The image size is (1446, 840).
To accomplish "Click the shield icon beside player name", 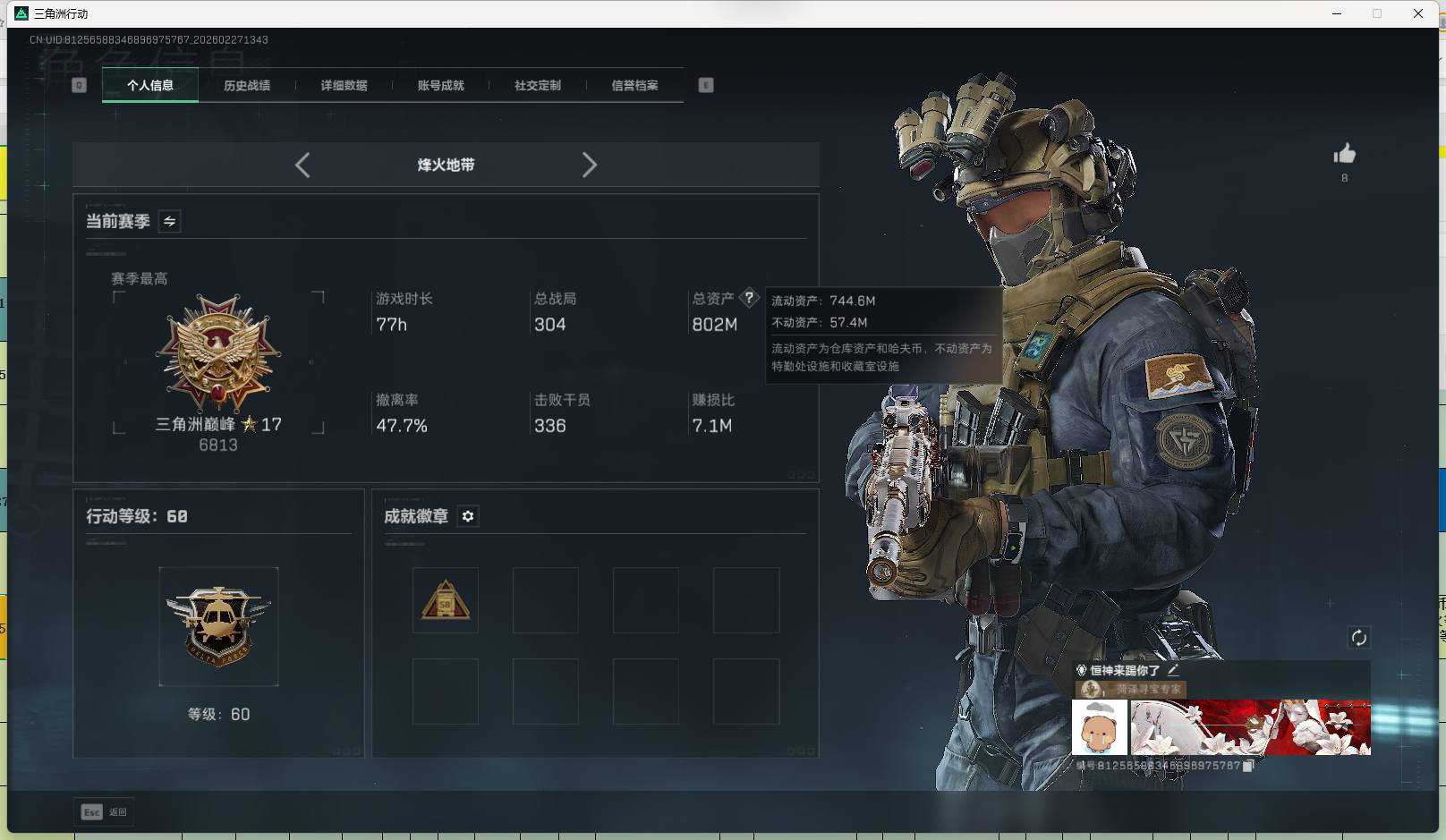I will 1081,670.
